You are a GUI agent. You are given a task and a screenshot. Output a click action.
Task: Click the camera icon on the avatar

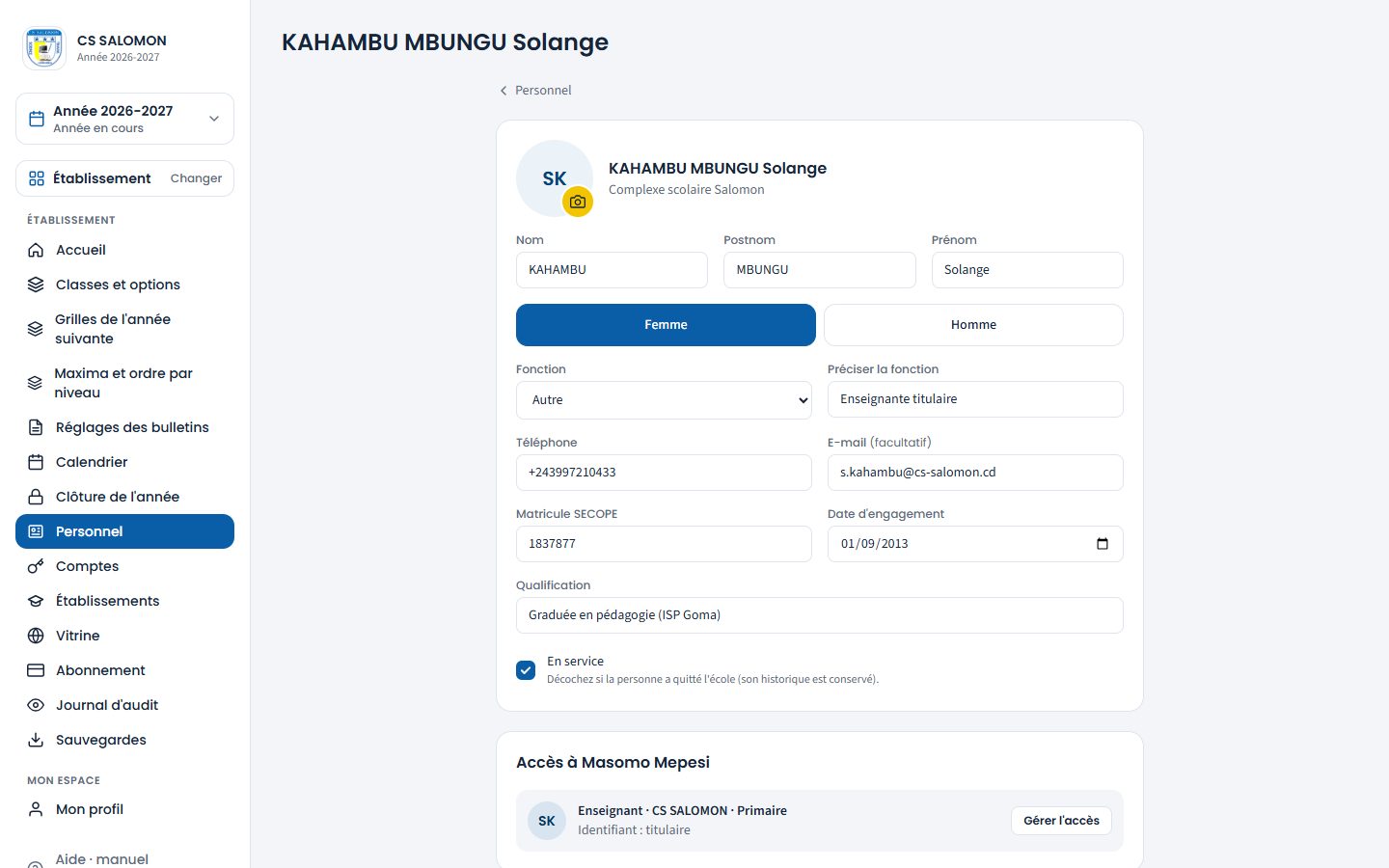click(x=578, y=202)
